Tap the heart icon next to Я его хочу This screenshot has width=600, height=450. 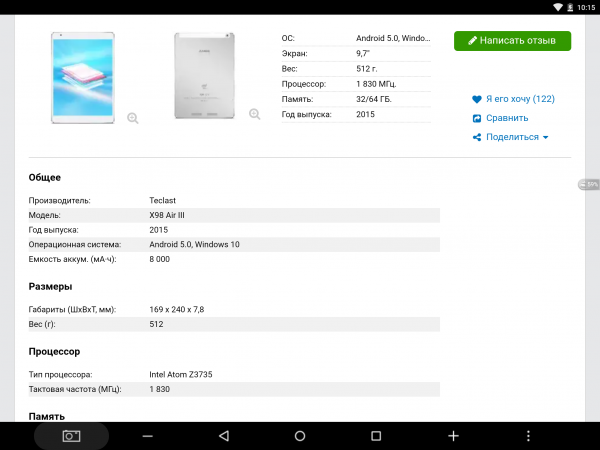pos(477,99)
